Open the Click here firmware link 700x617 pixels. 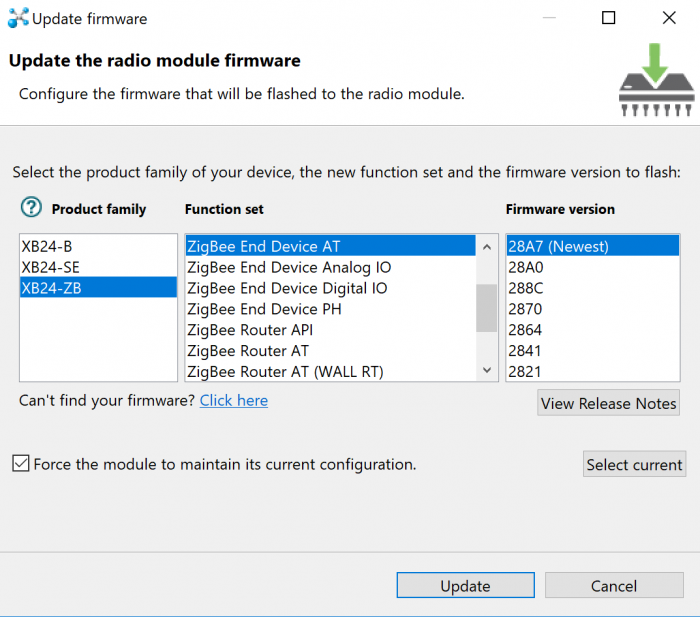(233, 400)
